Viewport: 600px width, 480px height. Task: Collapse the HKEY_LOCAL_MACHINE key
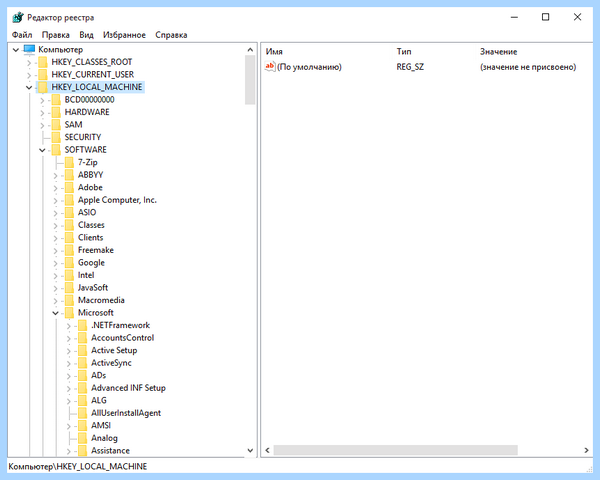[29, 87]
